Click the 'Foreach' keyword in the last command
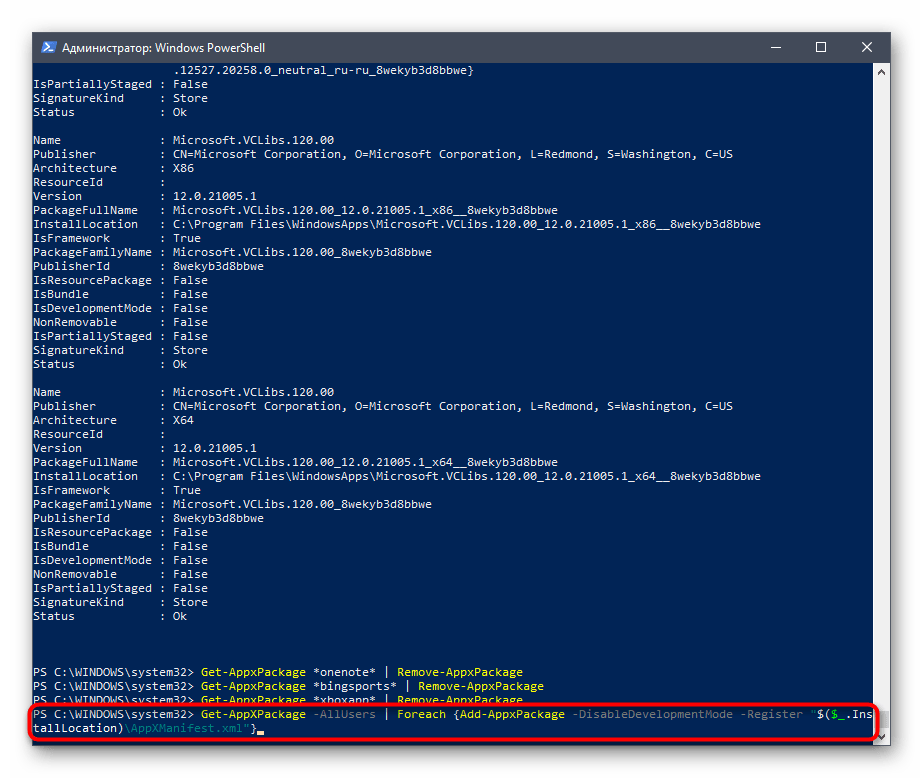923x778 pixels. [423, 715]
